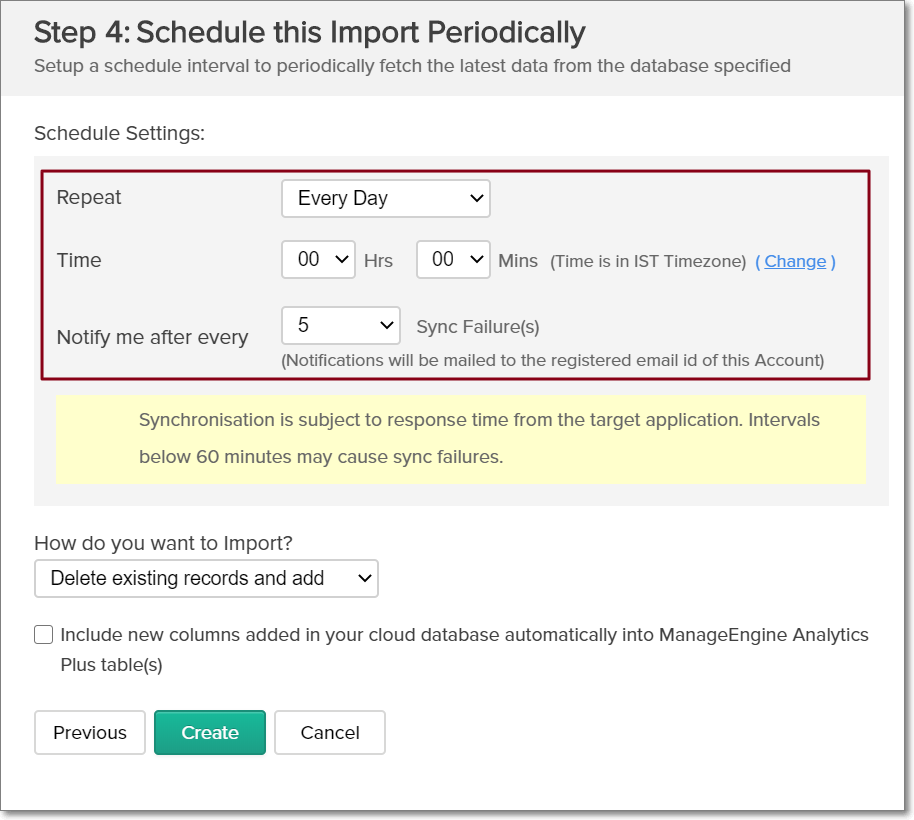This screenshot has width=914, height=820.
Task: Click the "Sync Failure(s)" text
Action: coord(478,326)
